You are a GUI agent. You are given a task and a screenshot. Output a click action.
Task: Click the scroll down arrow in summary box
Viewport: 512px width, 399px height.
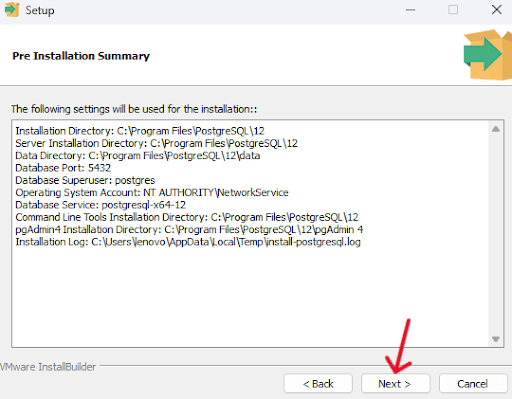(x=496, y=339)
